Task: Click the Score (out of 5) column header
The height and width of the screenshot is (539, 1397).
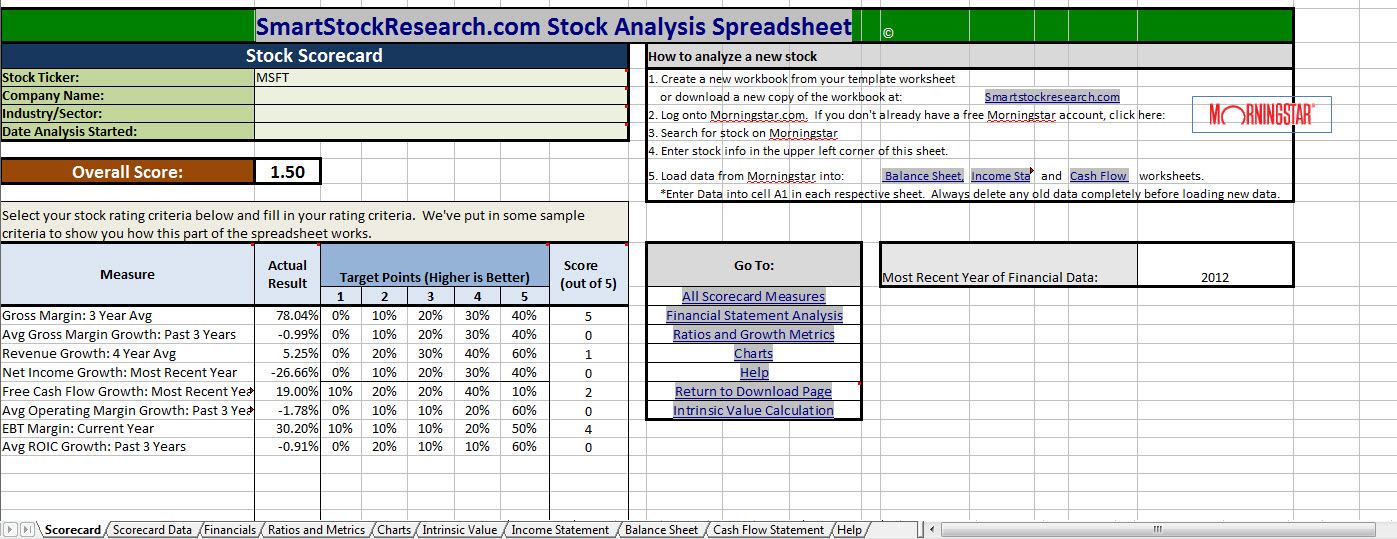Action: coord(589,274)
